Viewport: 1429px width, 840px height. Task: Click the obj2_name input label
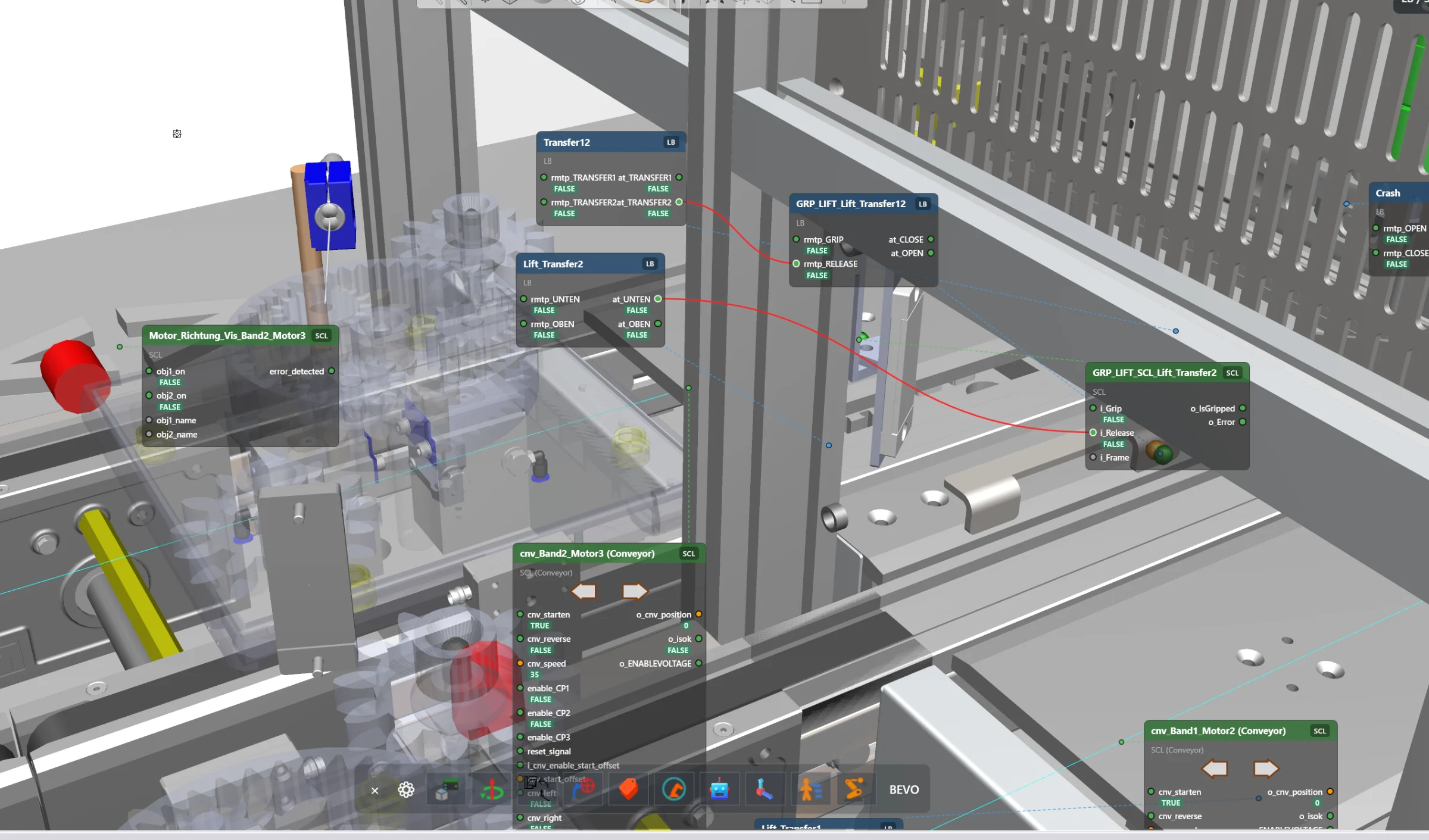(177, 435)
